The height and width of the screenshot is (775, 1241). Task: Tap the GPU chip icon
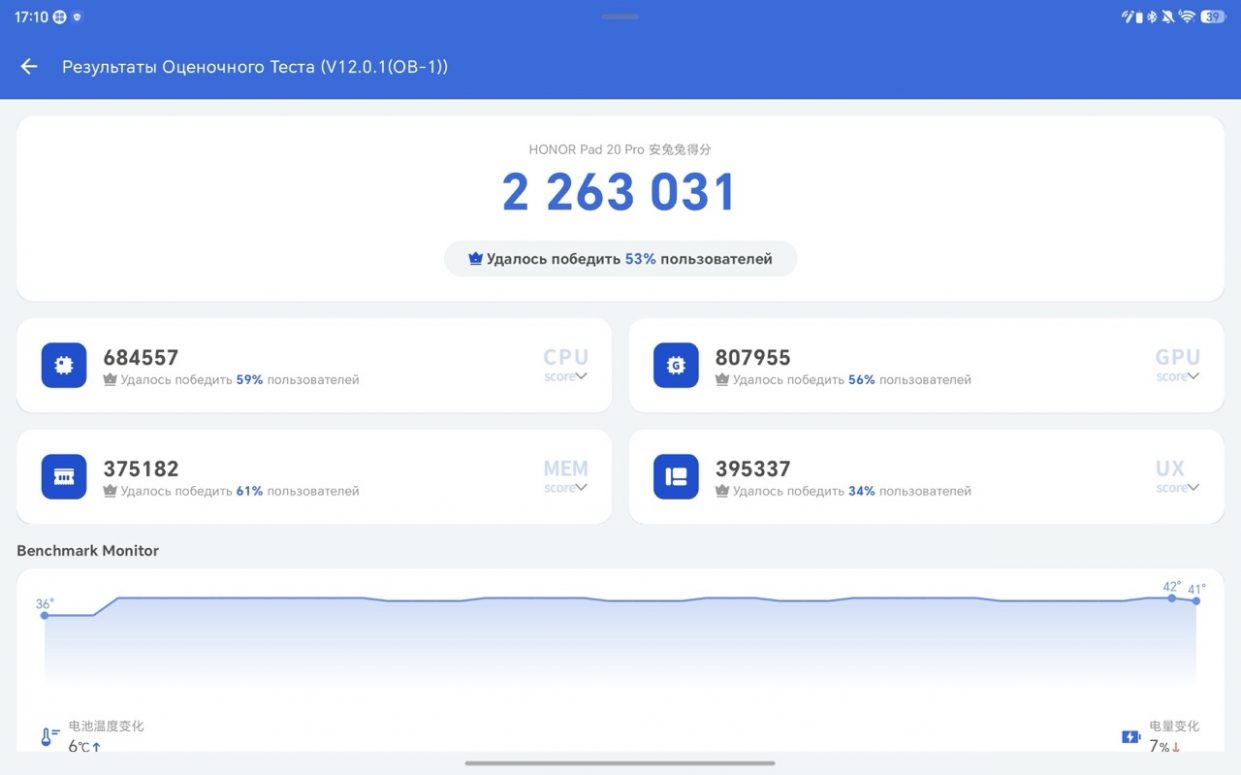click(676, 365)
